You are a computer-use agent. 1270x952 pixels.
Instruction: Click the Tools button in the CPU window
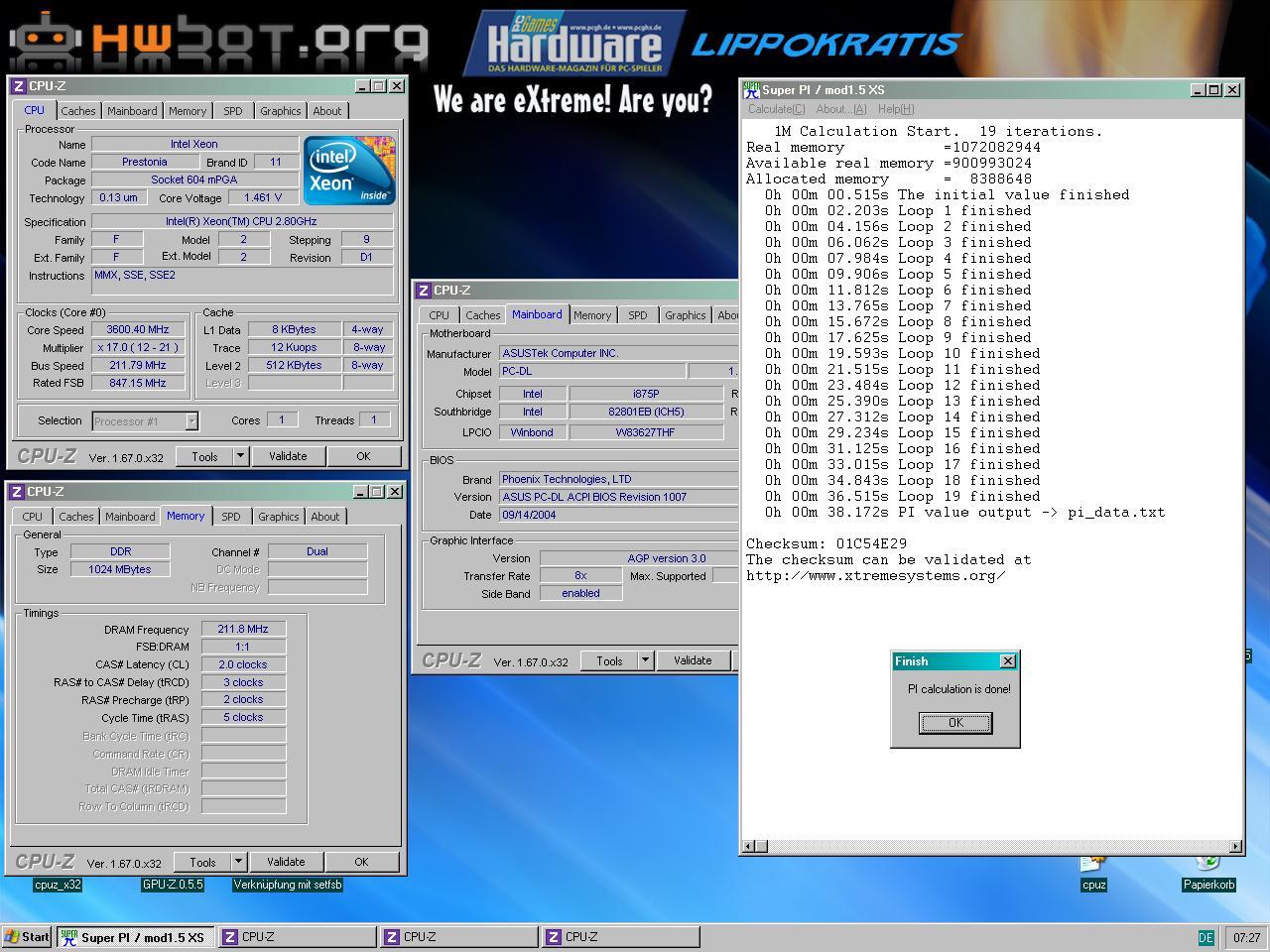[x=205, y=456]
